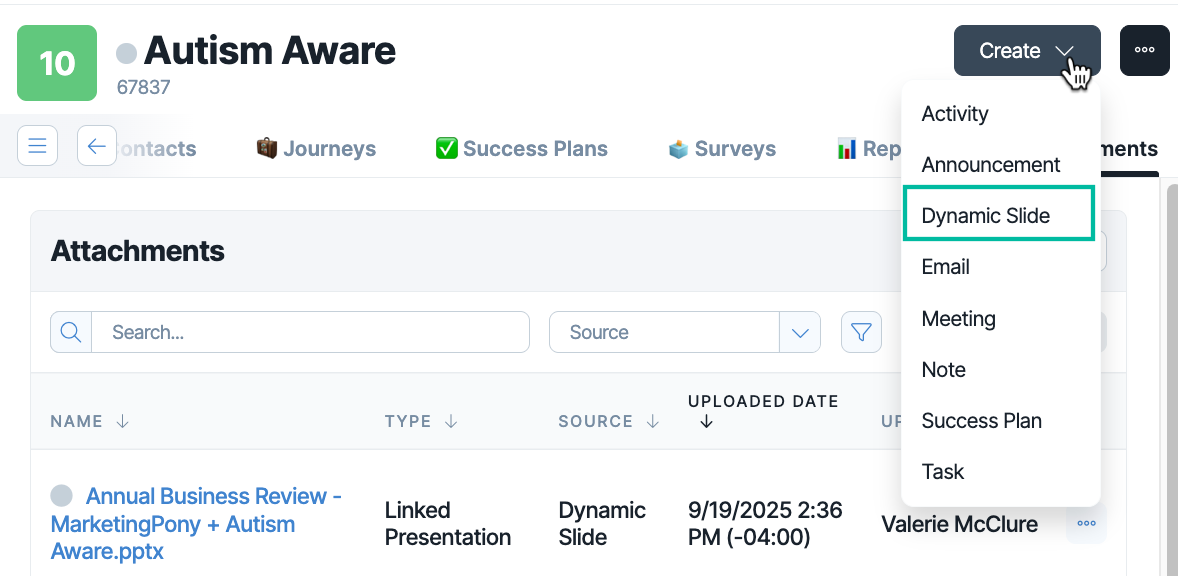Open the Surveys tab
Image resolution: width=1178 pixels, height=576 pixels.
[722, 149]
